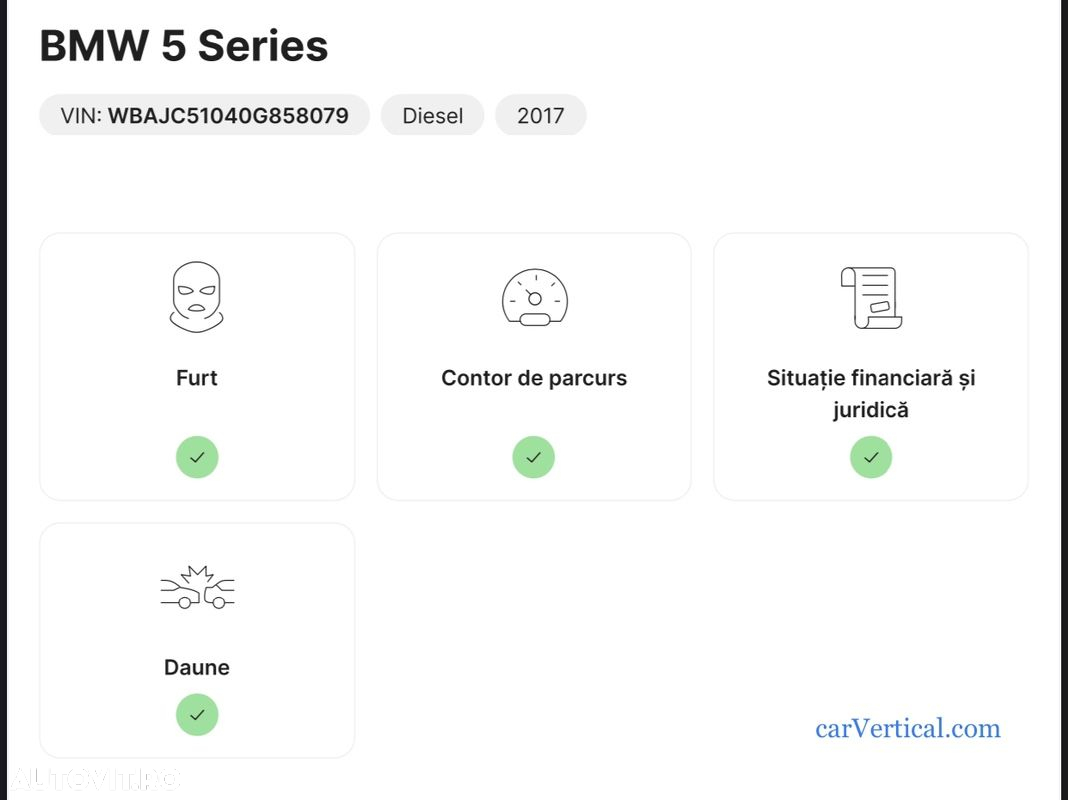Click the 'VIN:' label in the VIN chip

(81, 115)
